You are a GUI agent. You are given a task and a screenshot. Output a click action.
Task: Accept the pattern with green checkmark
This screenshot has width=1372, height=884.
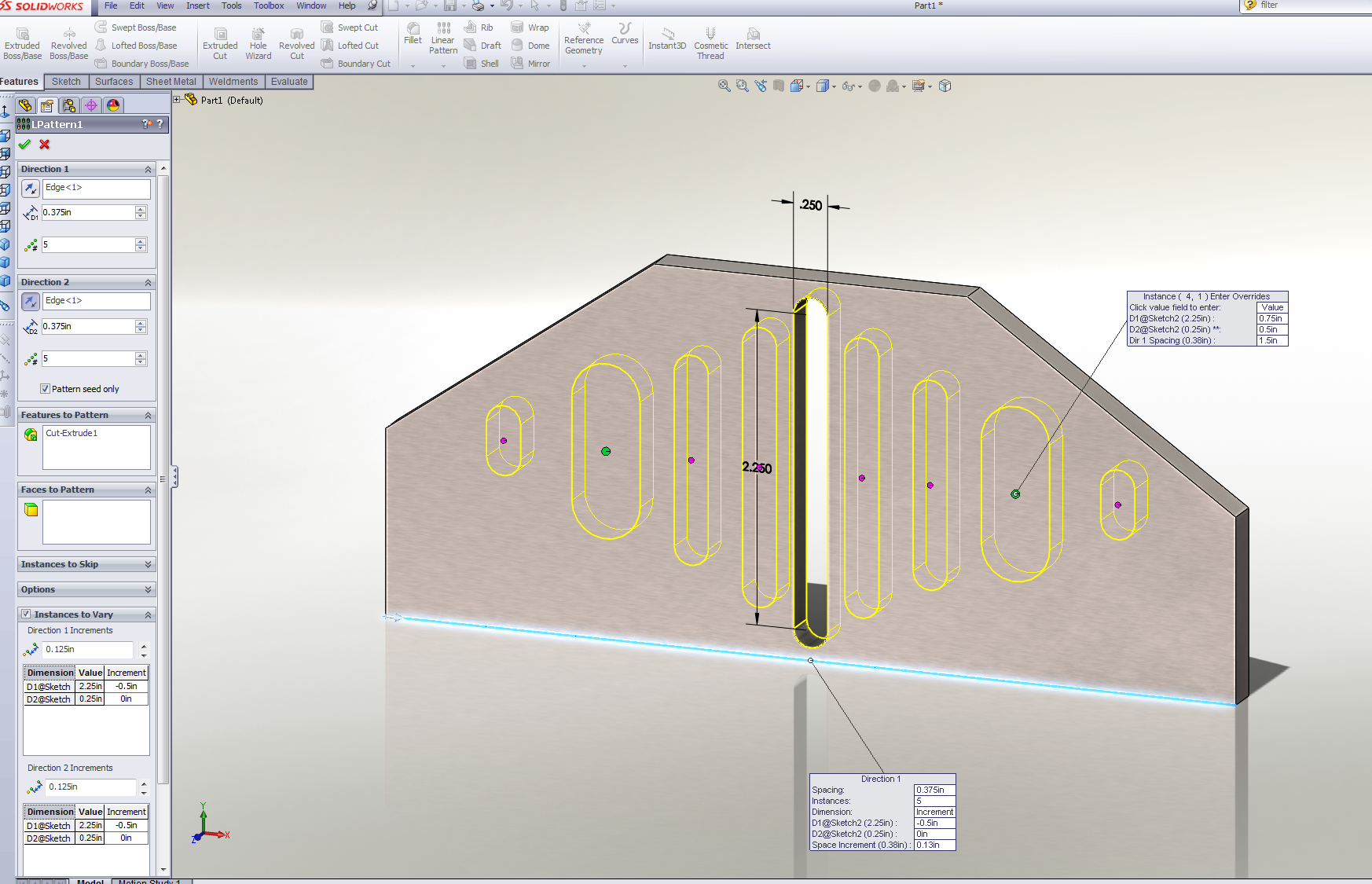[24, 145]
